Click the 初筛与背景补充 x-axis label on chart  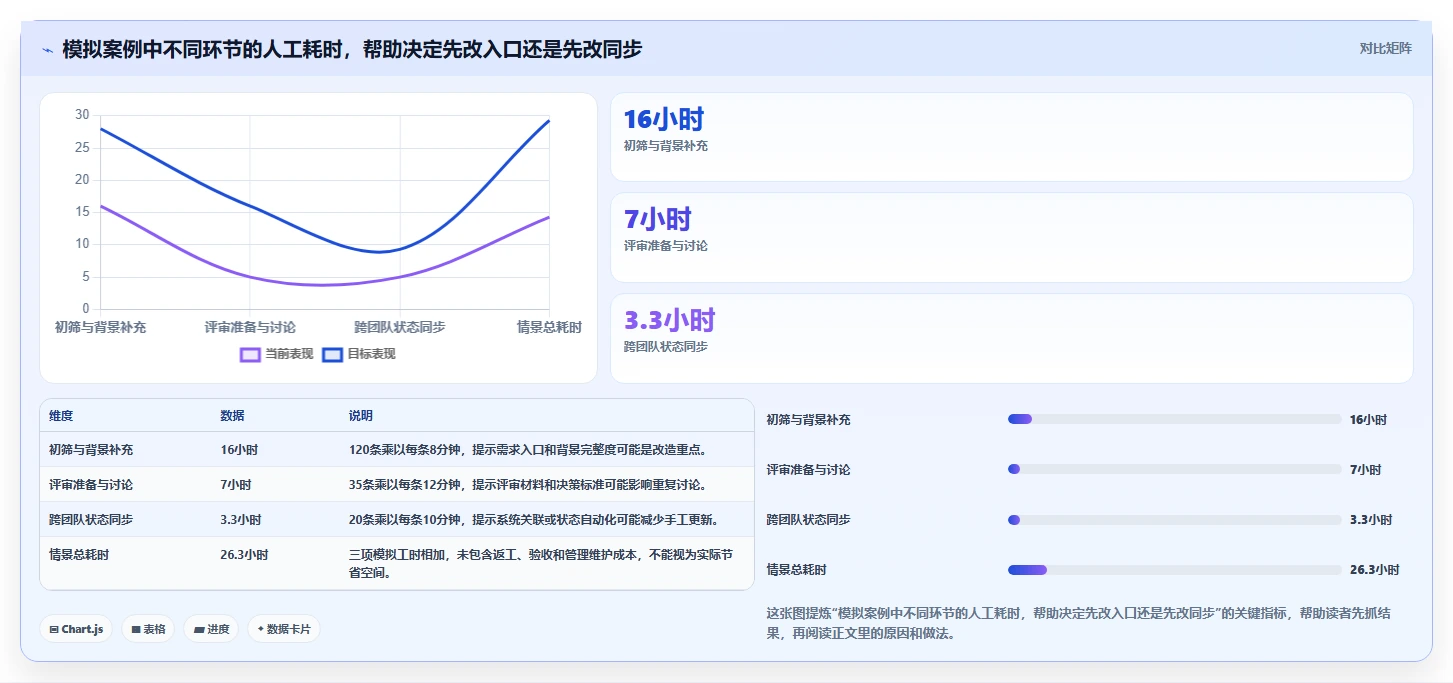point(100,327)
